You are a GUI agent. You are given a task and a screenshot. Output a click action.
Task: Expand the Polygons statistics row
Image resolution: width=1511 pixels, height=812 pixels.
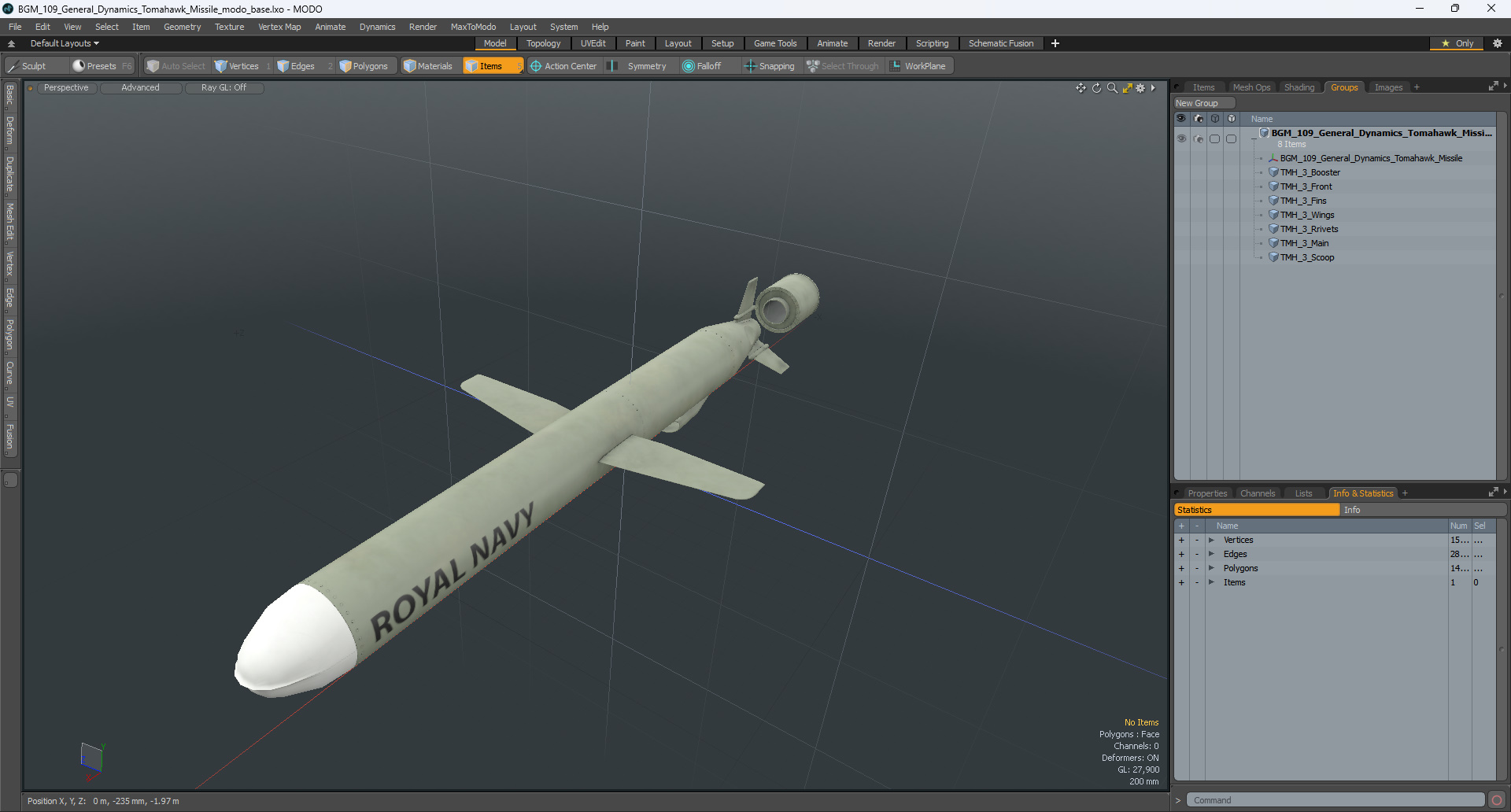pyautogui.click(x=1211, y=568)
